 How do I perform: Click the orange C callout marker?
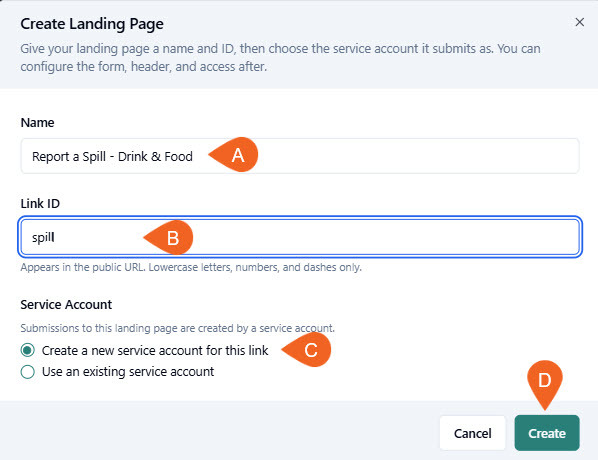tap(307, 349)
